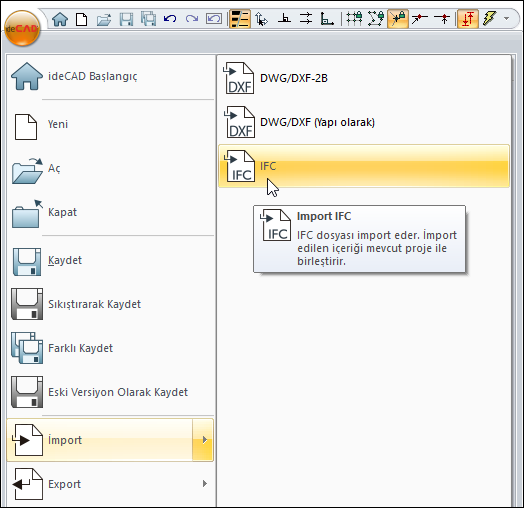The width and height of the screenshot is (524, 508).
Task: Click the DXF icon beside Yapı olarak
Action: pyautogui.click(x=239, y=122)
